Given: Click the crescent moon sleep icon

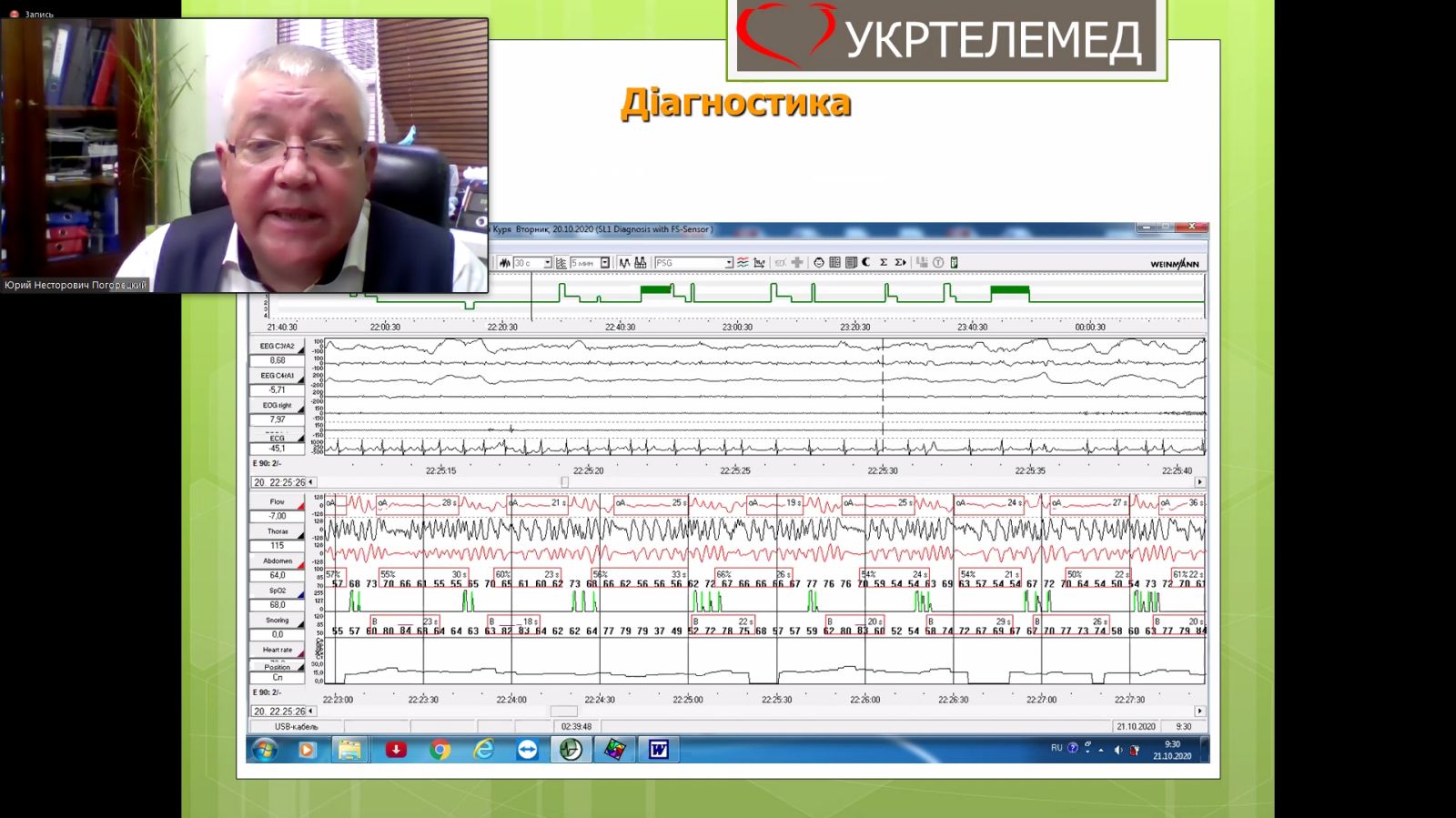Looking at the screenshot, I should point(866,263).
